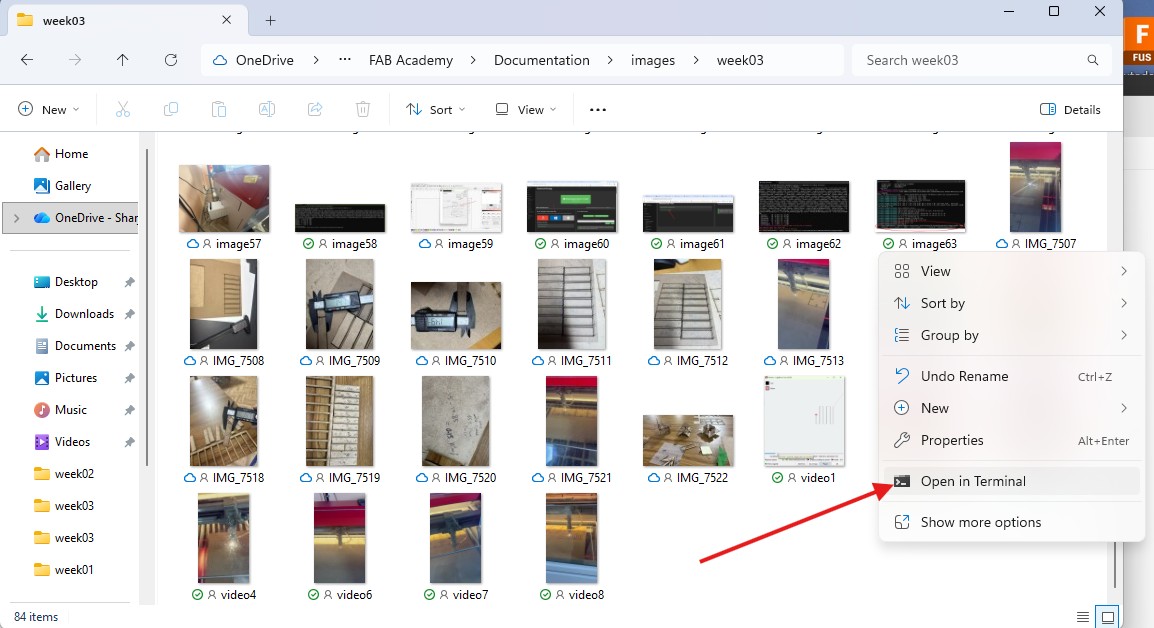Refresh the current folder view
1154x628 pixels.
[171, 60]
